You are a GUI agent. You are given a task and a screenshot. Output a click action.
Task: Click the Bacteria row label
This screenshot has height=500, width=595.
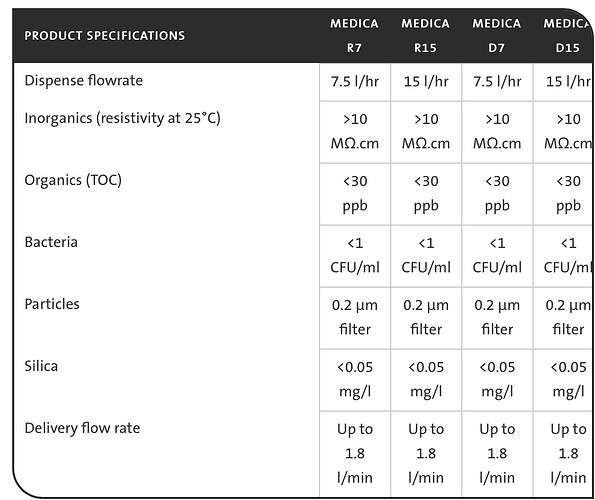coord(51,242)
